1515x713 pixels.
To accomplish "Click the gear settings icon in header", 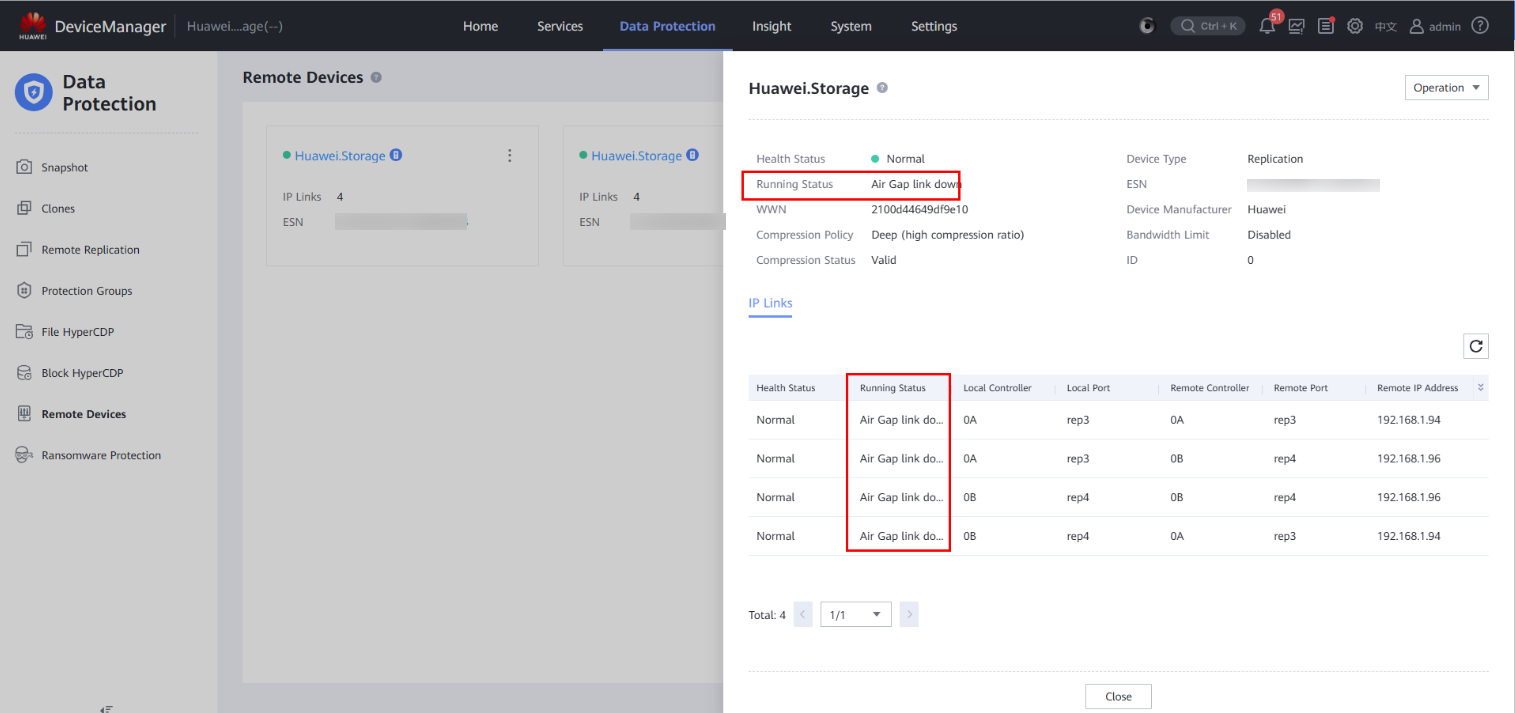I will coord(1355,27).
